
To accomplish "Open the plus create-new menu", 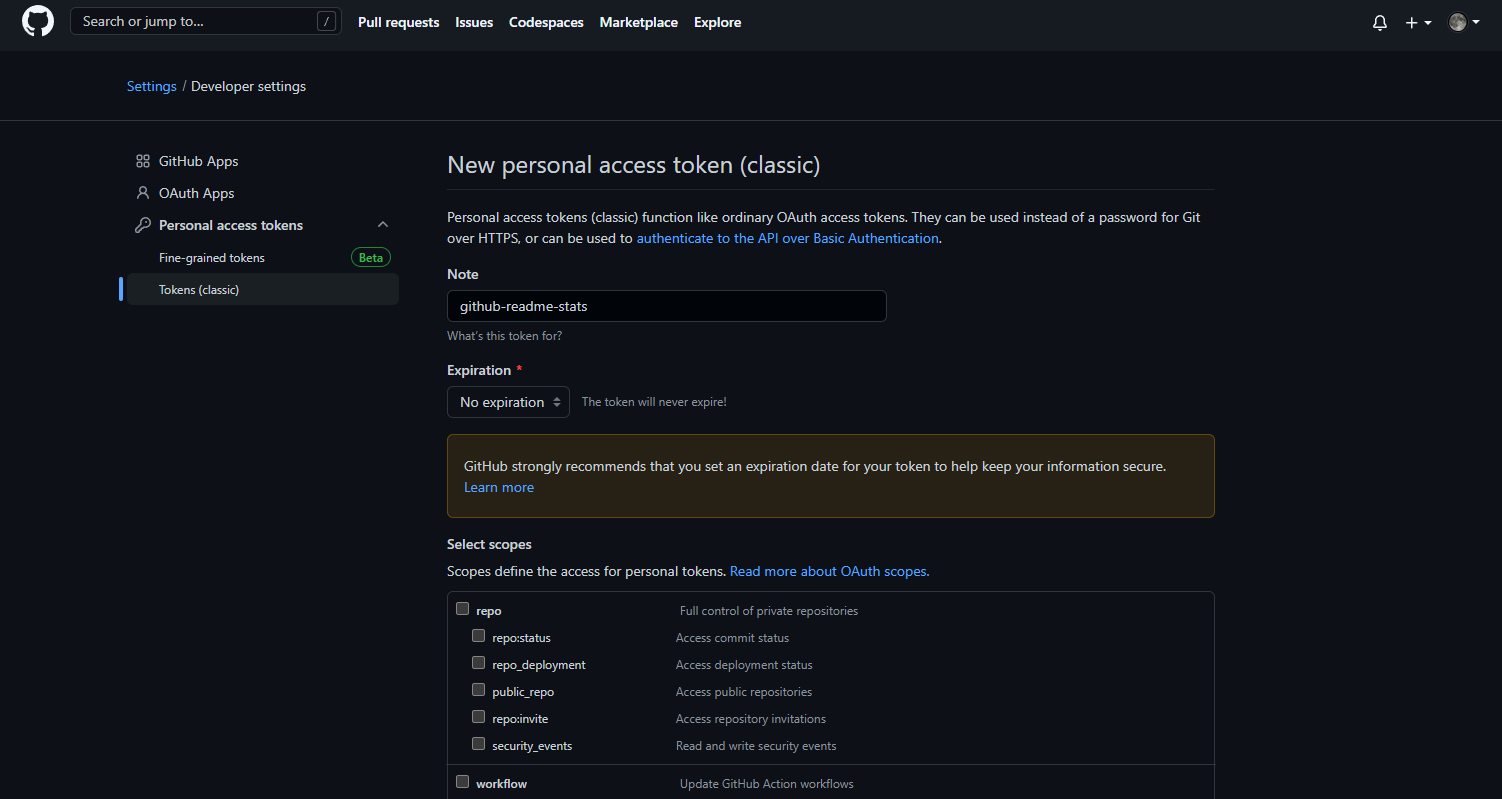I will pos(1418,22).
